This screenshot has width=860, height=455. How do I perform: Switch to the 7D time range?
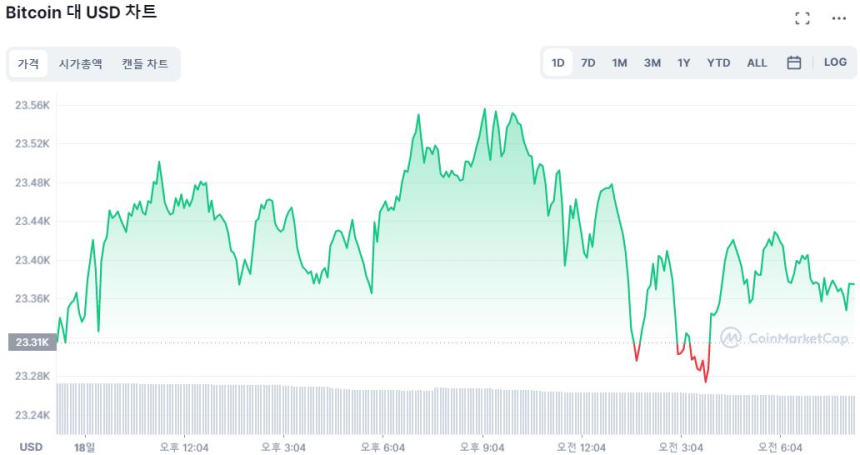[x=588, y=63]
